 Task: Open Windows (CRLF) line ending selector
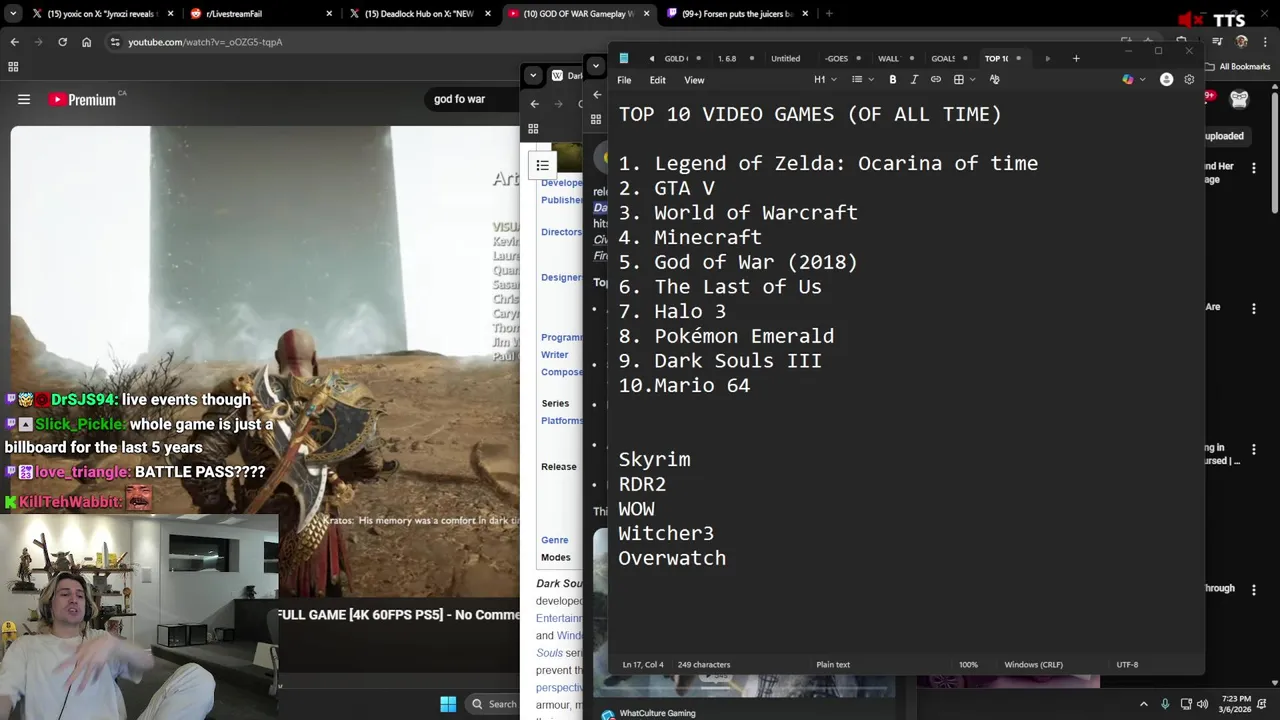(1033, 664)
